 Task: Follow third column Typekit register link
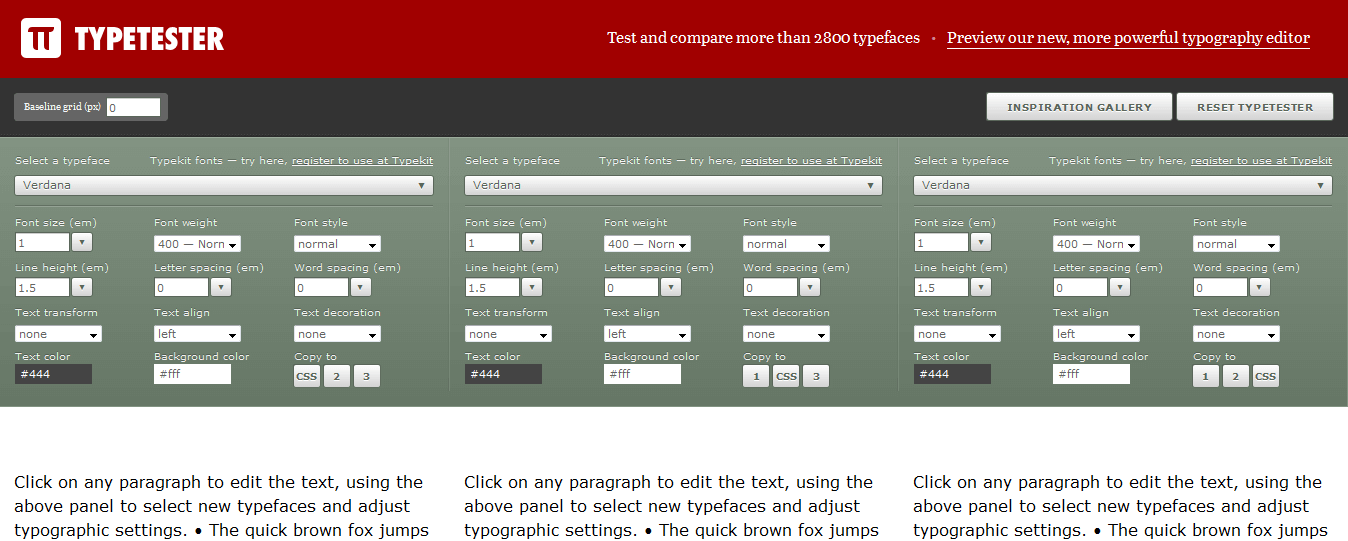pyautogui.click(x=1261, y=161)
